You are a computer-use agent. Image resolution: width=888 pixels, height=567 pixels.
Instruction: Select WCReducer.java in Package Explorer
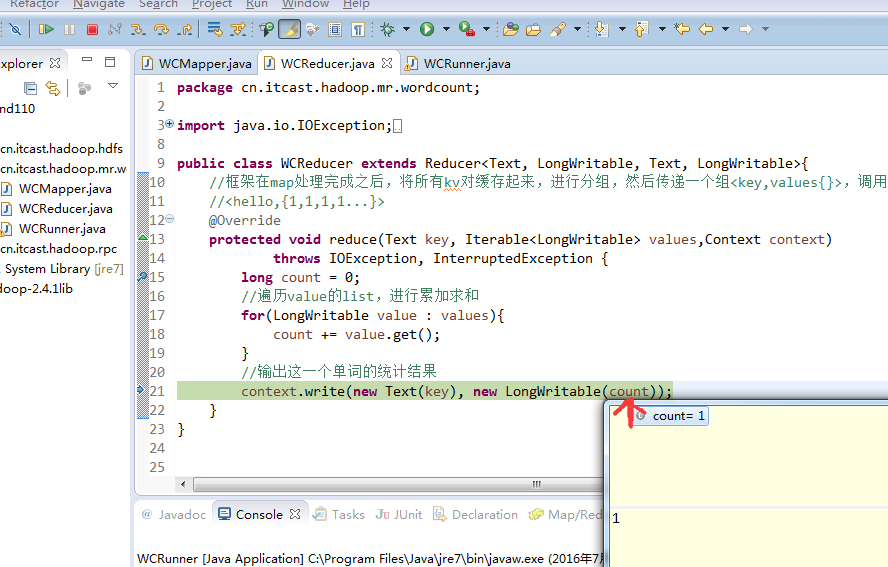click(66, 208)
